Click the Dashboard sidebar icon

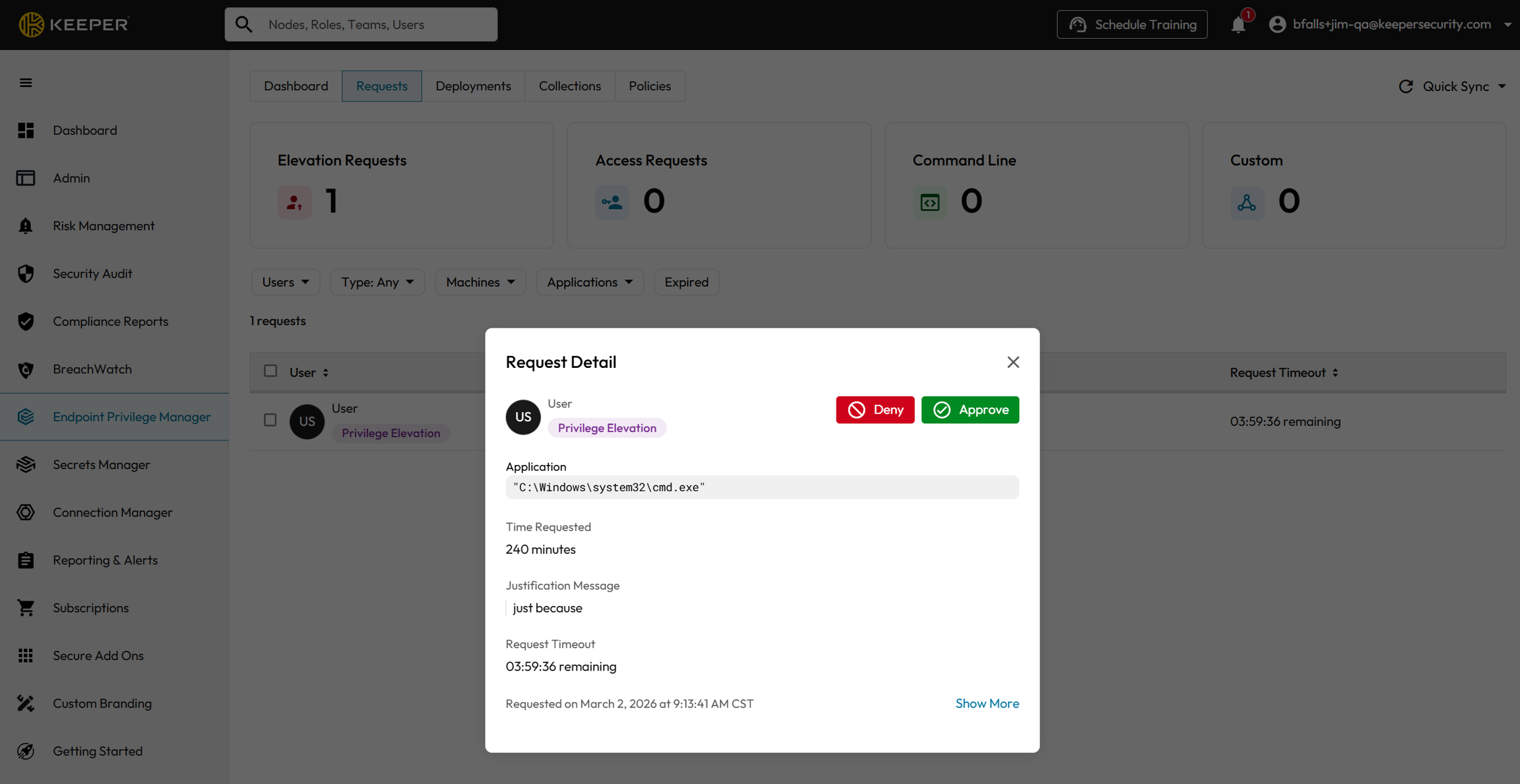click(x=26, y=131)
